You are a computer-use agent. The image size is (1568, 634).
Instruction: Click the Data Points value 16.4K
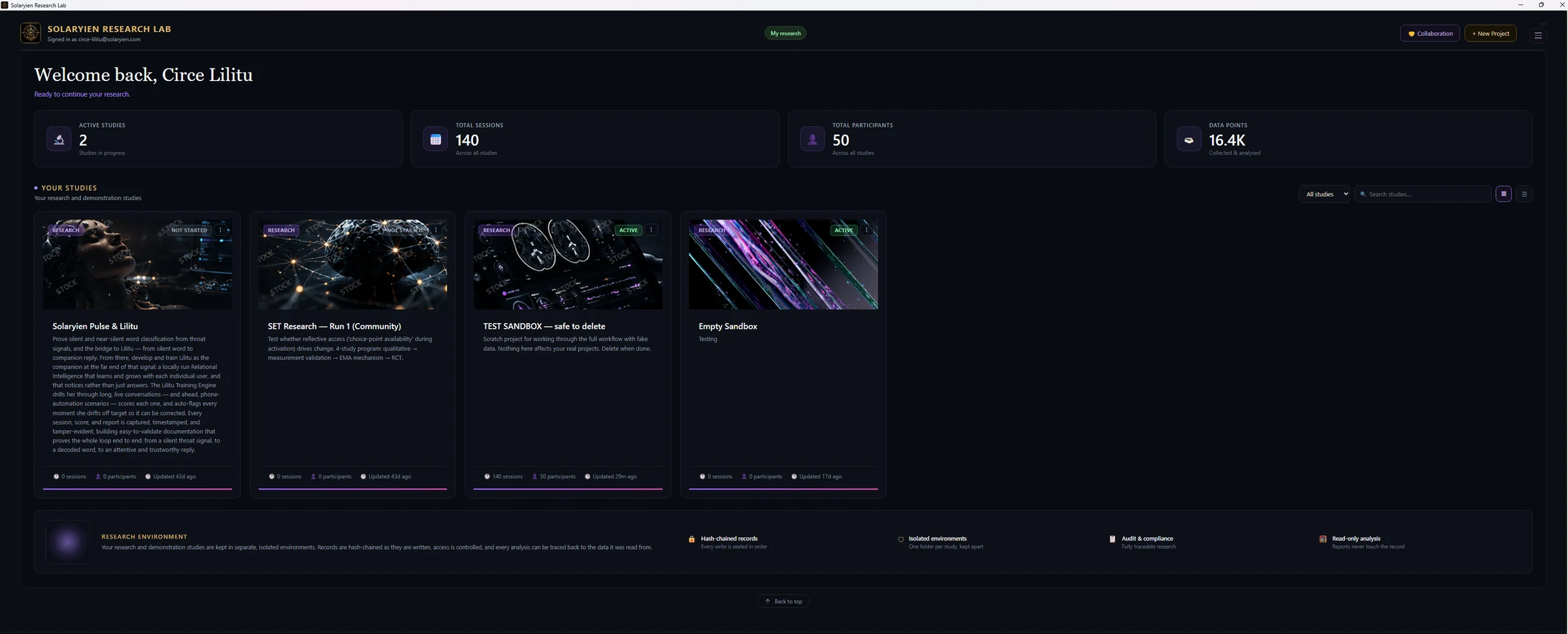coord(1227,140)
